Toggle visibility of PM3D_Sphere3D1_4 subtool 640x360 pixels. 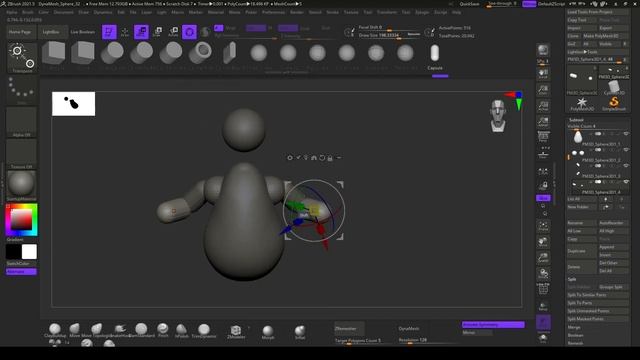coord(626,182)
